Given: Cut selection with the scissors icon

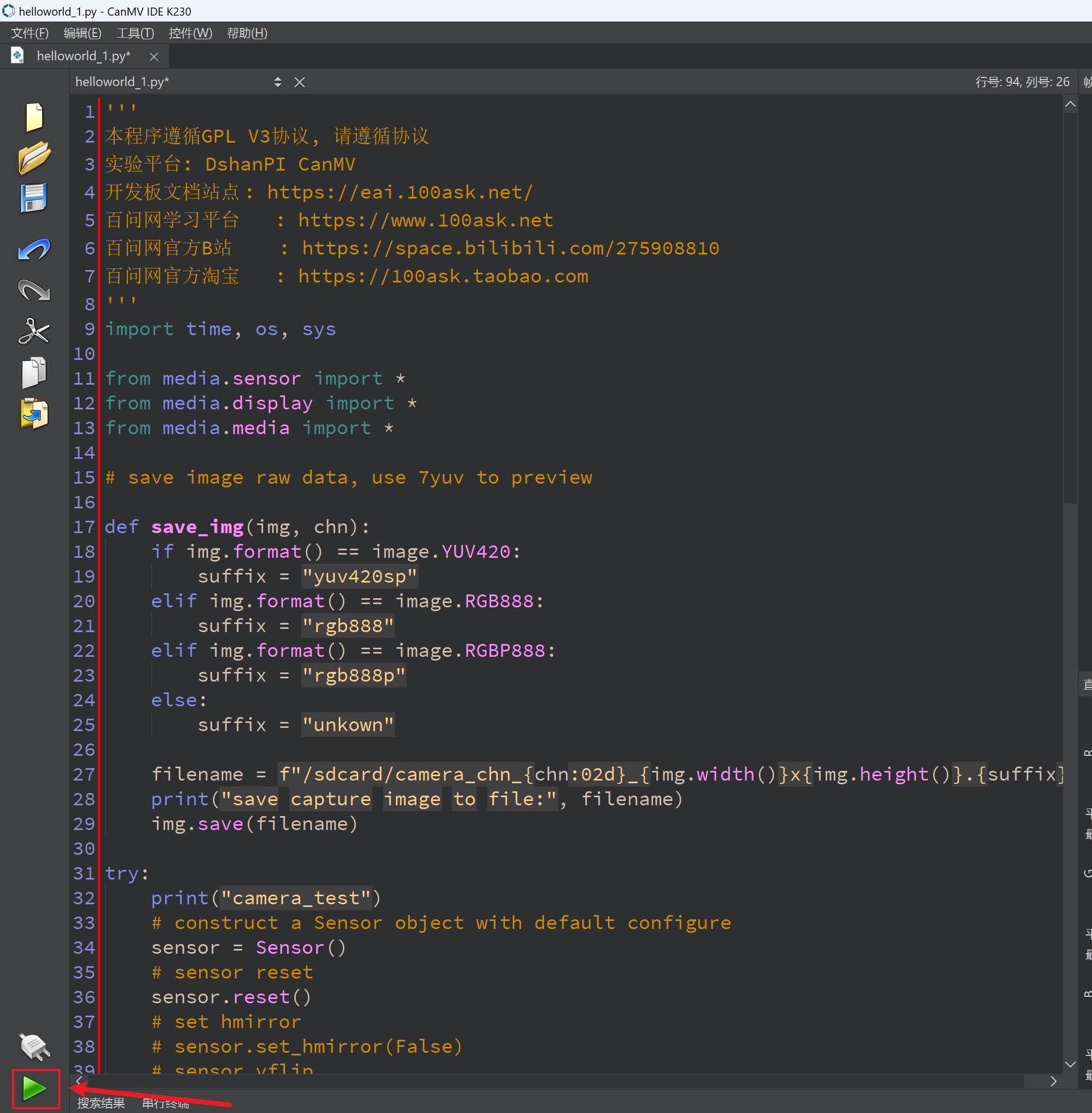Looking at the screenshot, I should tap(34, 331).
